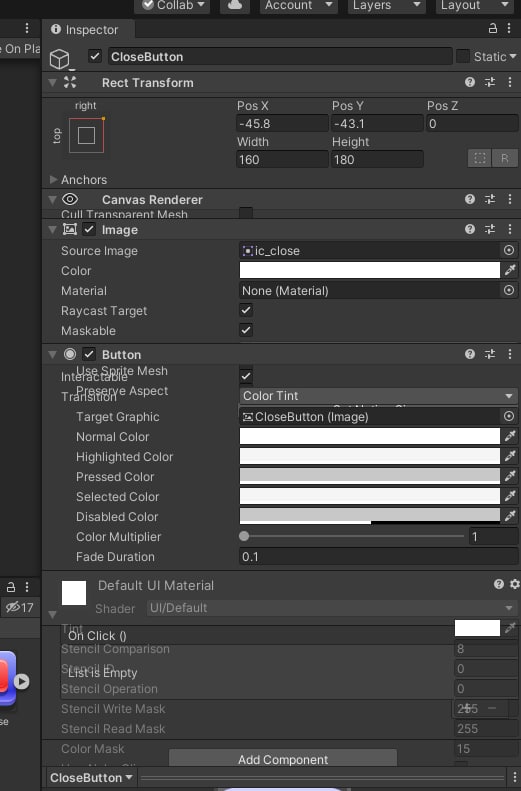The height and width of the screenshot is (791, 521).
Task: Click the Pressed Color swatch
Action: [369, 476]
